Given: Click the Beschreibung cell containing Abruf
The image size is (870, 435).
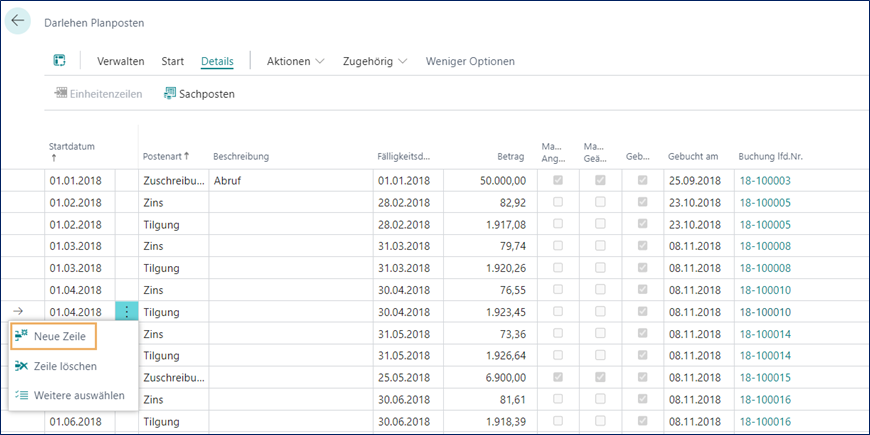Looking at the screenshot, I should point(288,181).
